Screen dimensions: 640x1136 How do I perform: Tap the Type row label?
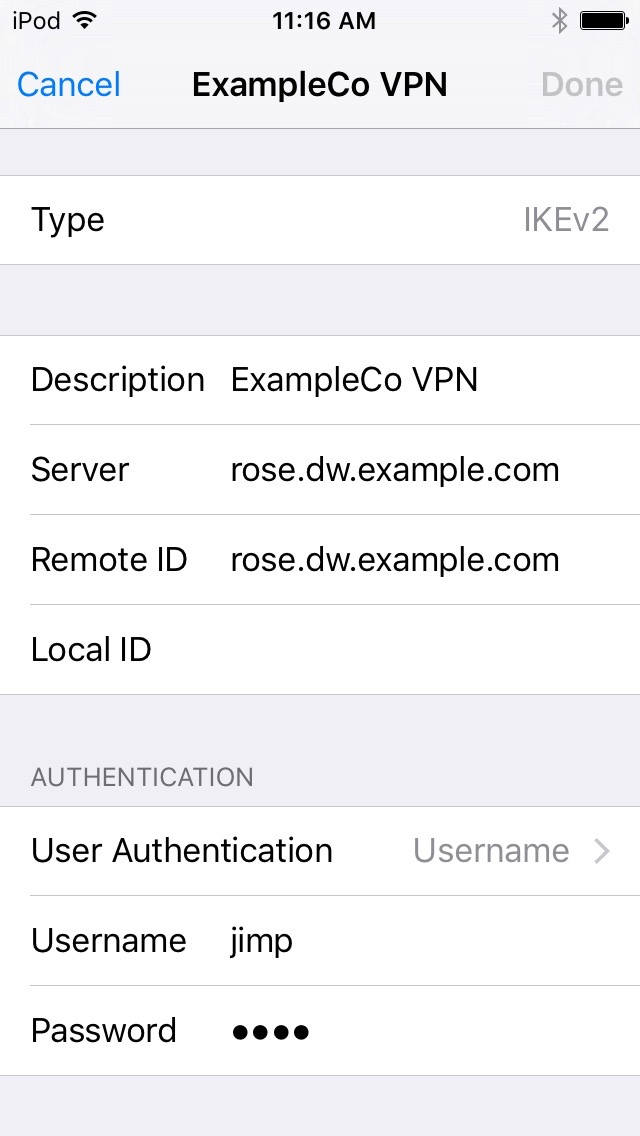coord(68,220)
